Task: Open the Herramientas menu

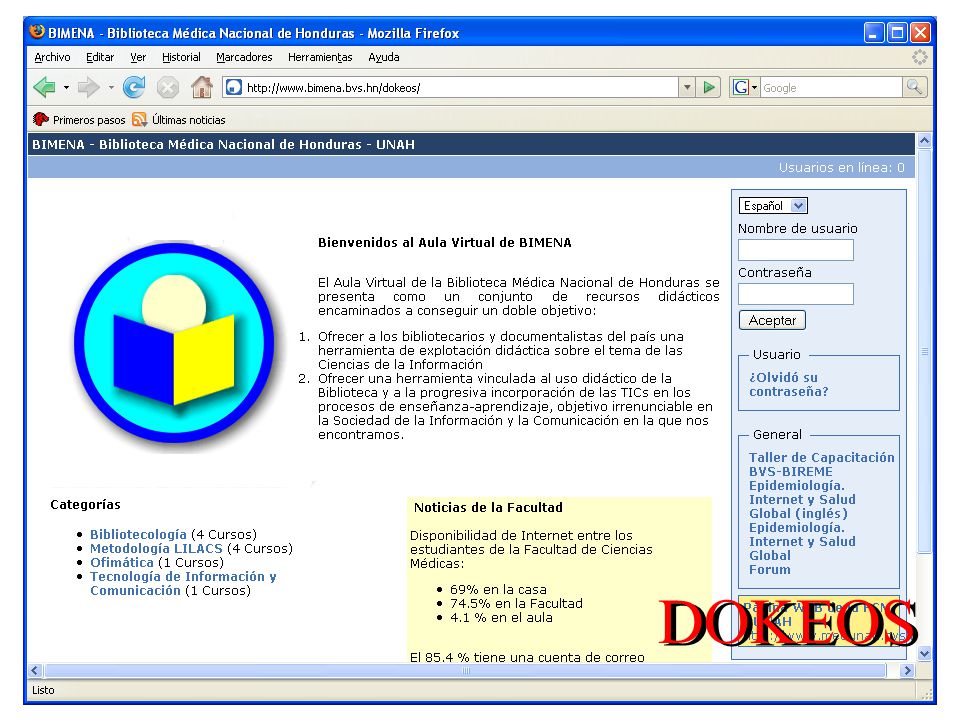Action: pos(320,57)
